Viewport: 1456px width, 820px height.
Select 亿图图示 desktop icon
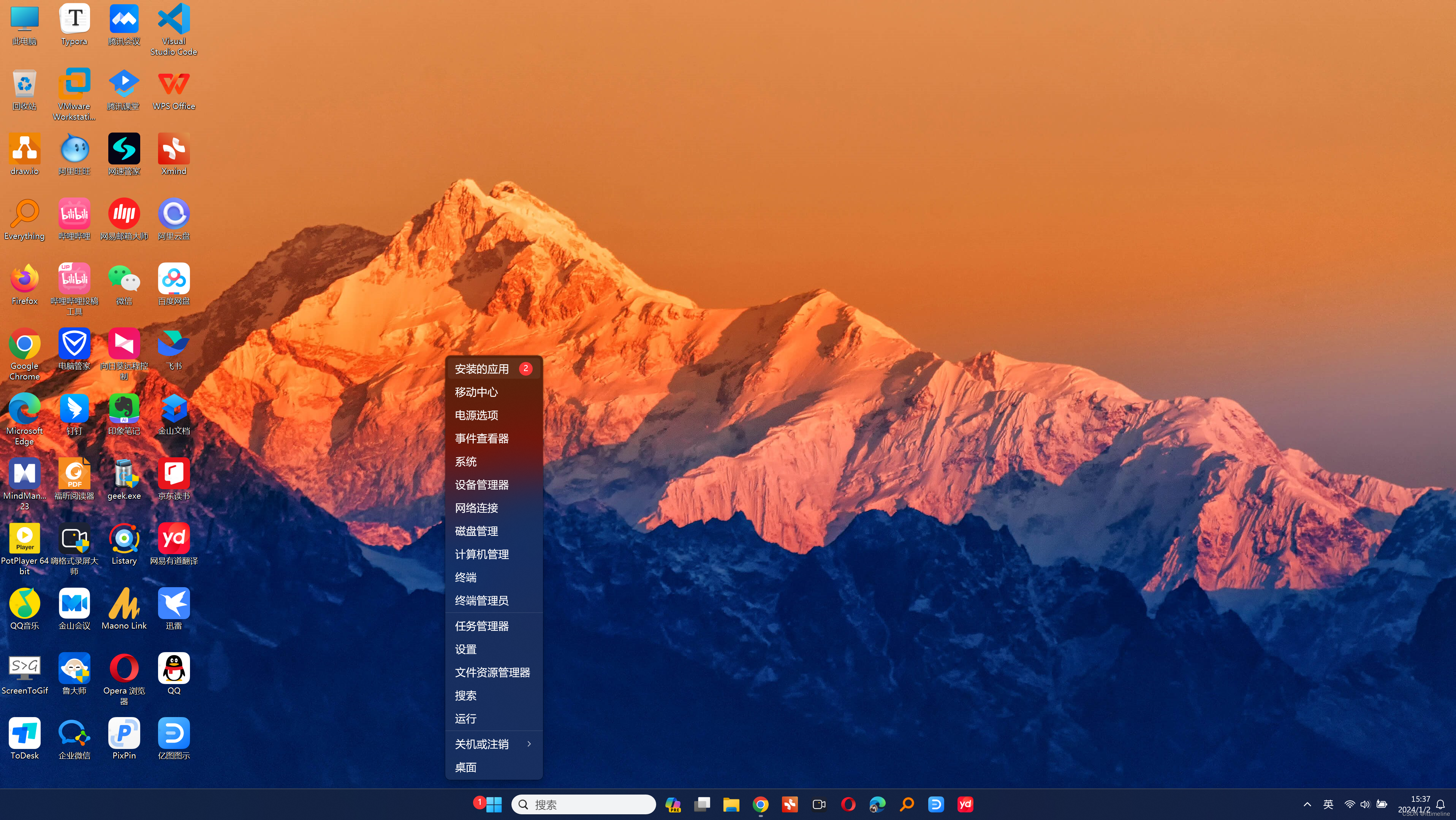coord(174,739)
